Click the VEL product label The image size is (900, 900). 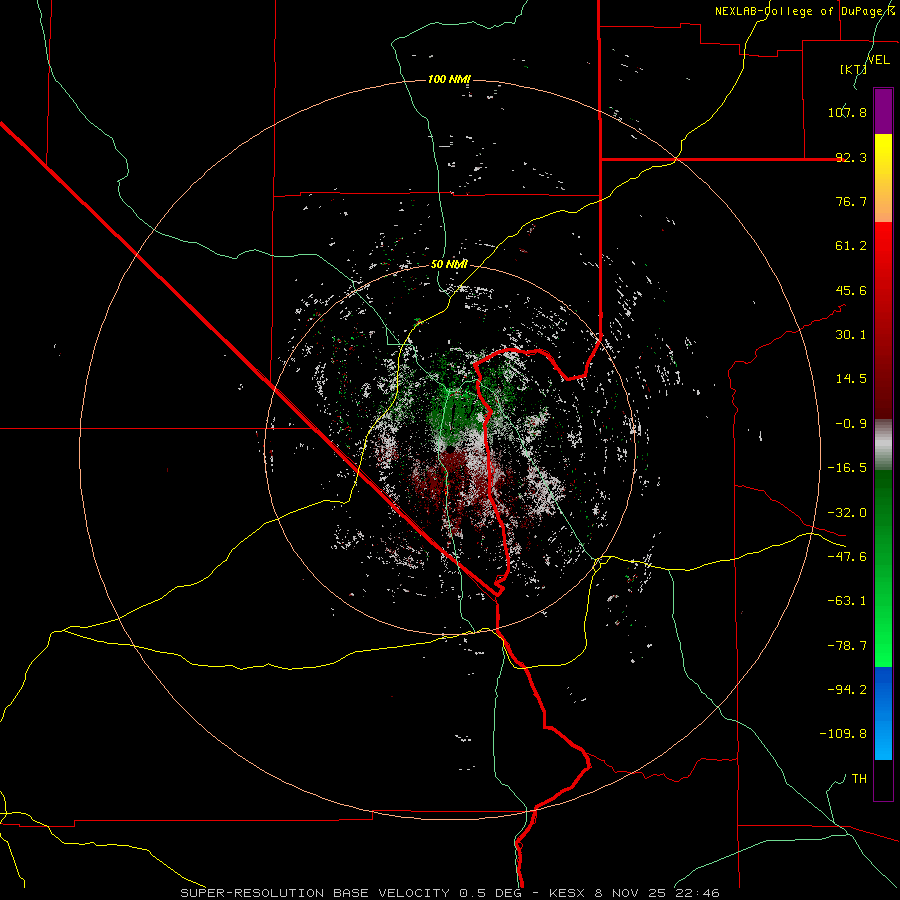pos(878,60)
